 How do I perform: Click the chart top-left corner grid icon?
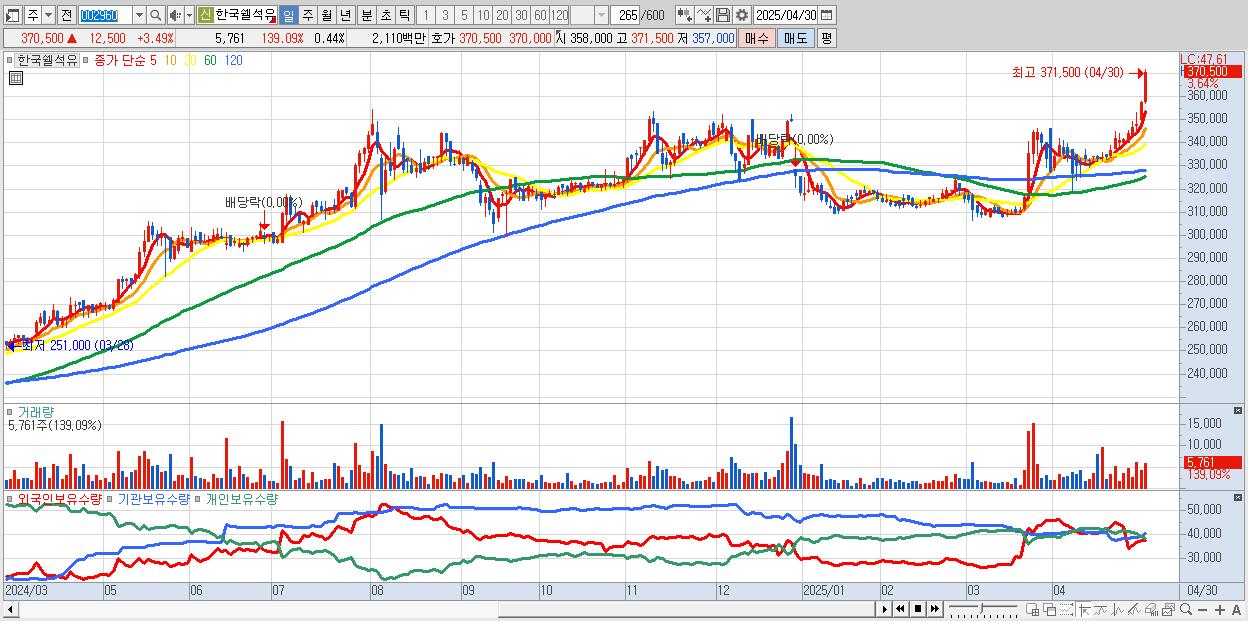(16, 76)
